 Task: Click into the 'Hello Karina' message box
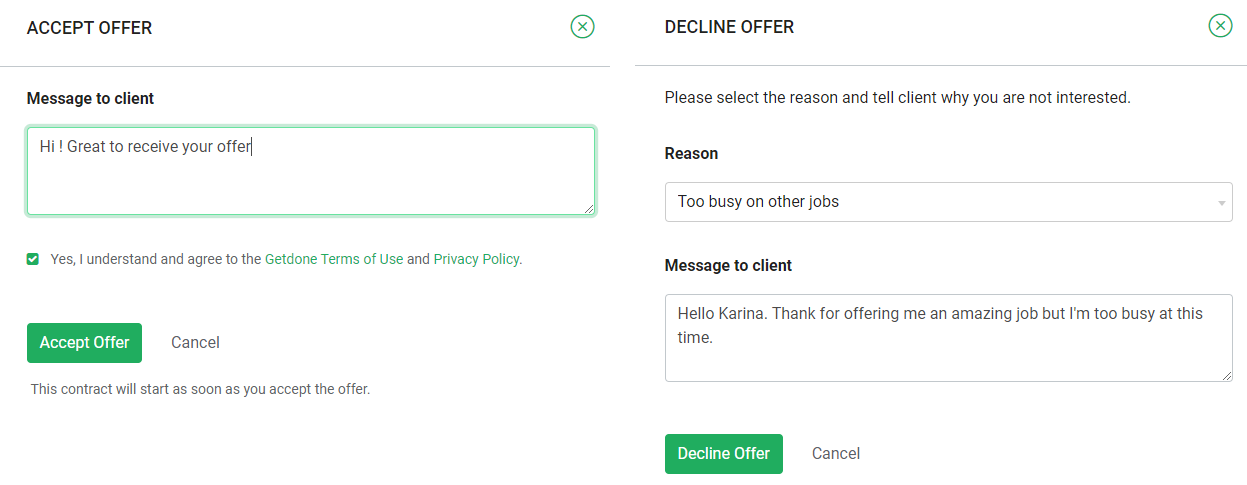pyautogui.click(x=948, y=337)
